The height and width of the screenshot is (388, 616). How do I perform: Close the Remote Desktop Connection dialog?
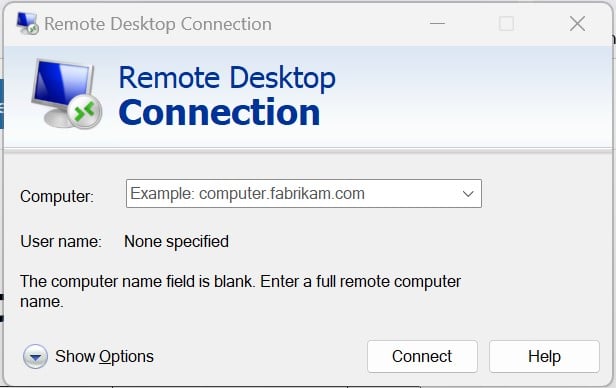(x=577, y=24)
